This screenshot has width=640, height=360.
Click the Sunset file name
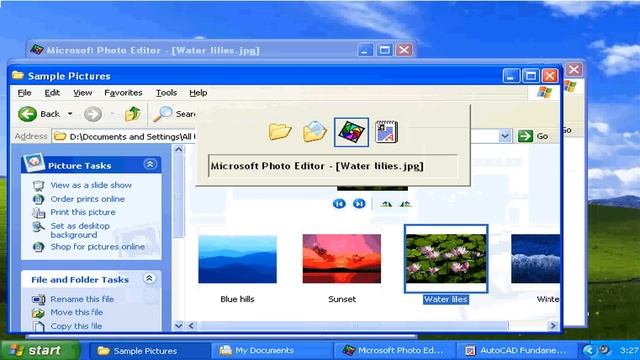tap(342, 299)
